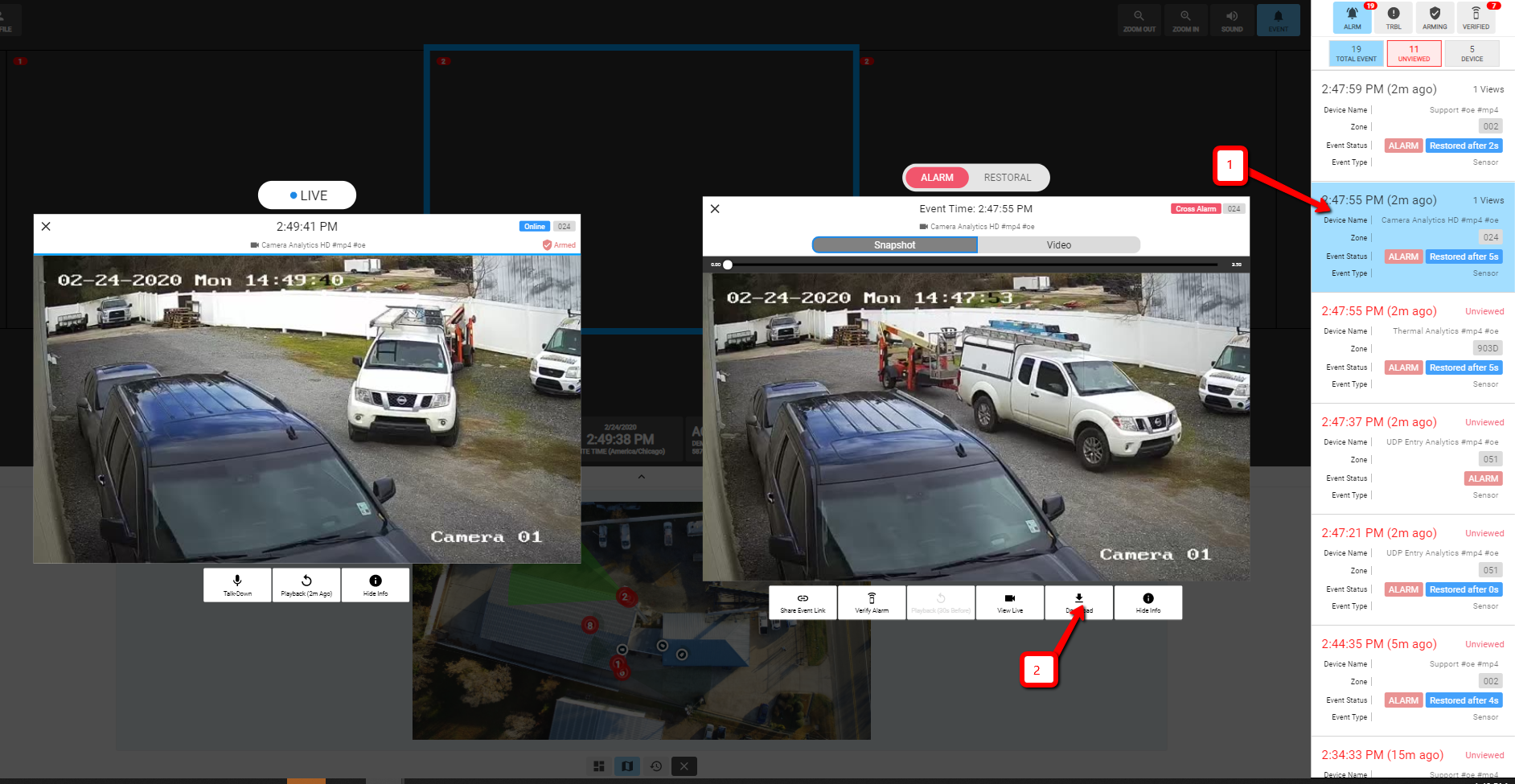This screenshot has height=784, width=1515.
Task: Click the map view icon in bottom bar
Action: click(627, 766)
